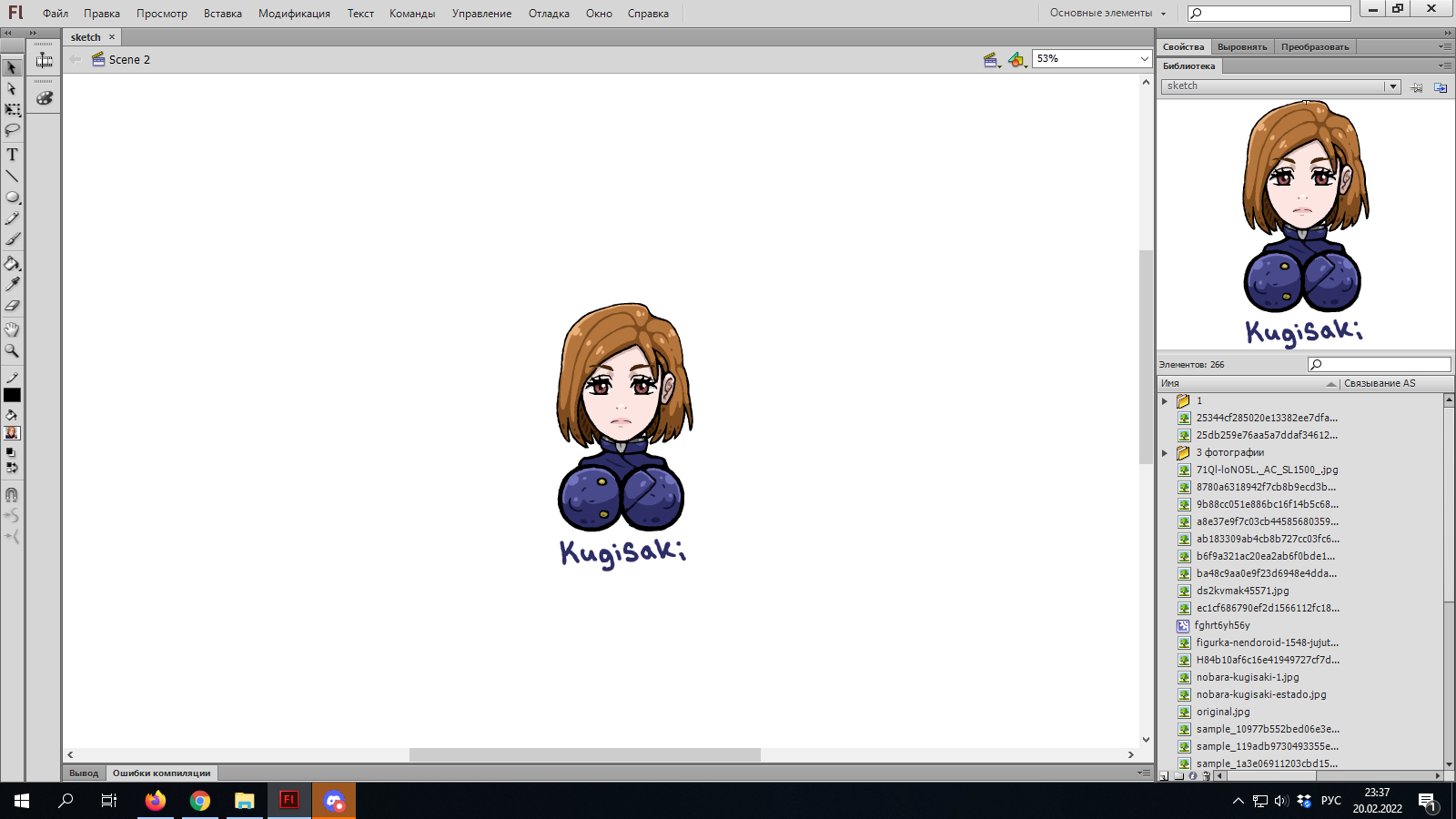The width and height of the screenshot is (1456, 819).
Task: Open a new library panel
Action: click(1441, 87)
